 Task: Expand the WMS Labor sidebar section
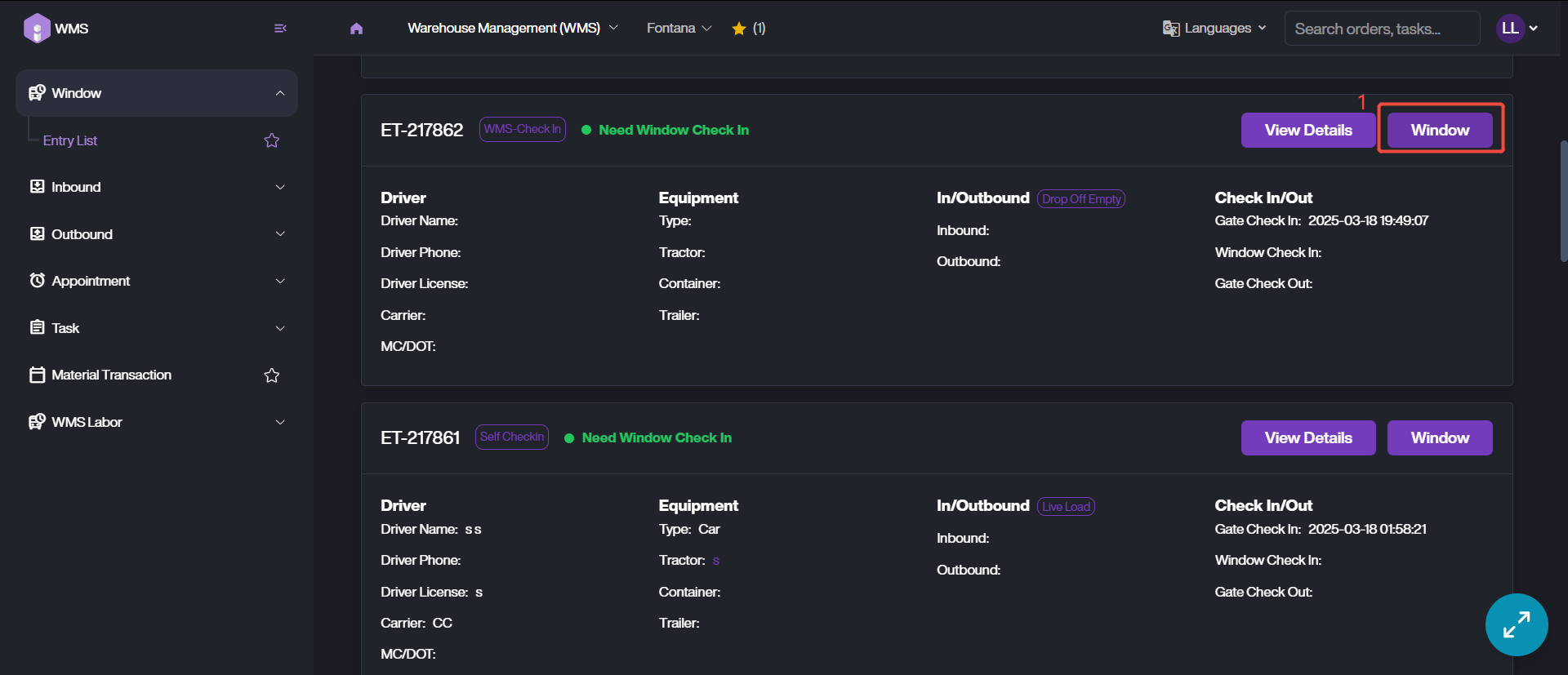(x=280, y=422)
